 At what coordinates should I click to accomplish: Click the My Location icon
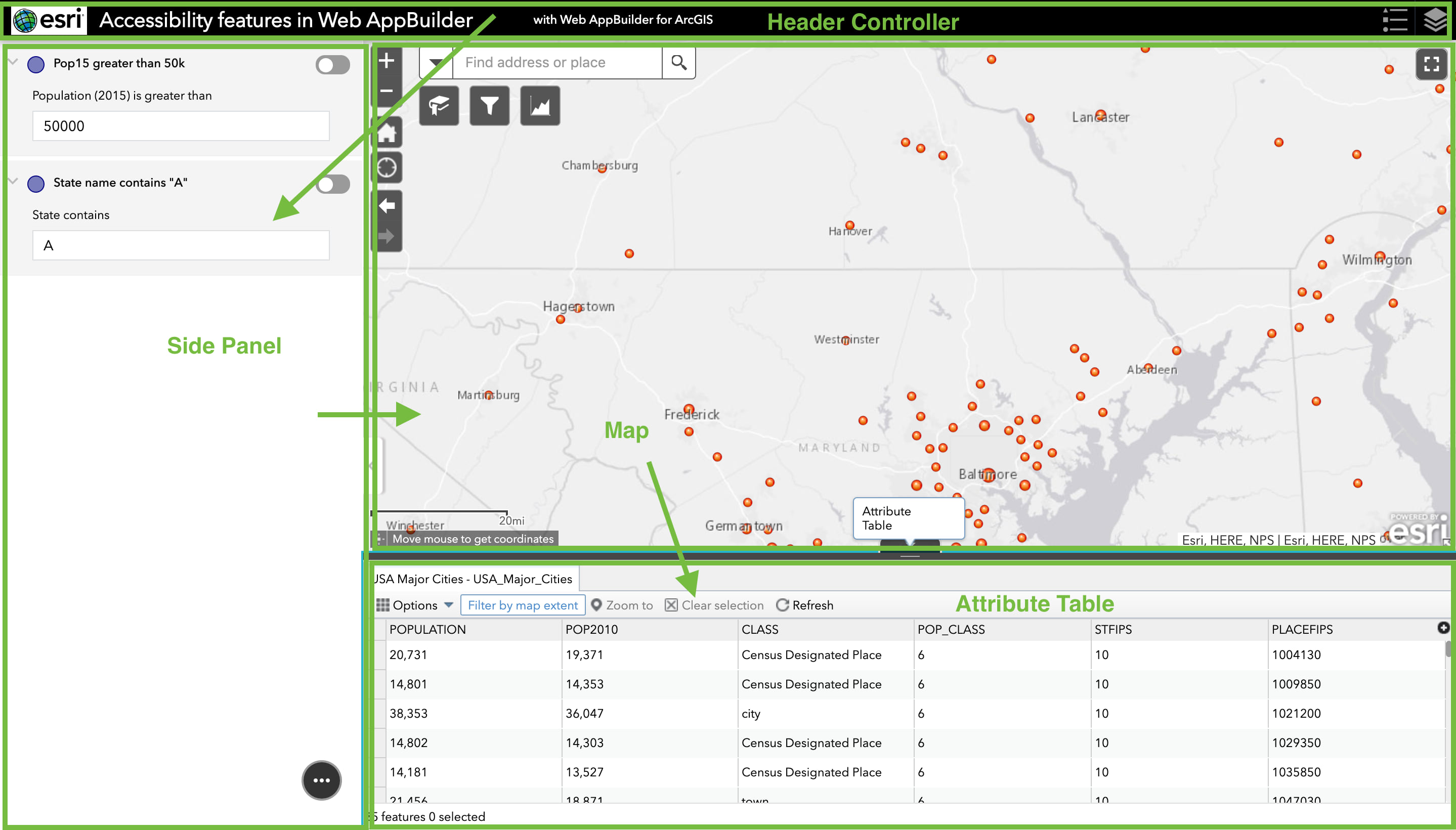(x=387, y=167)
